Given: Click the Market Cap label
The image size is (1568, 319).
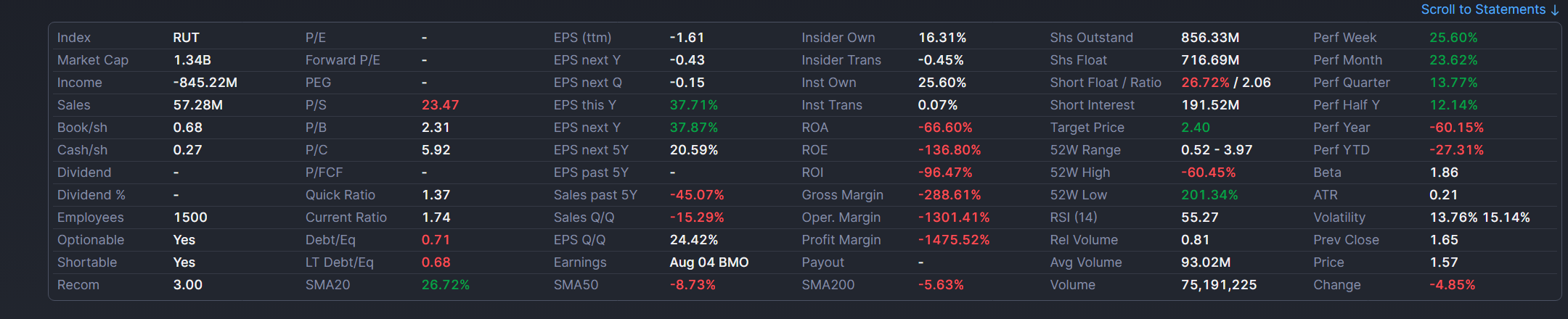Looking at the screenshot, I should coord(93,60).
